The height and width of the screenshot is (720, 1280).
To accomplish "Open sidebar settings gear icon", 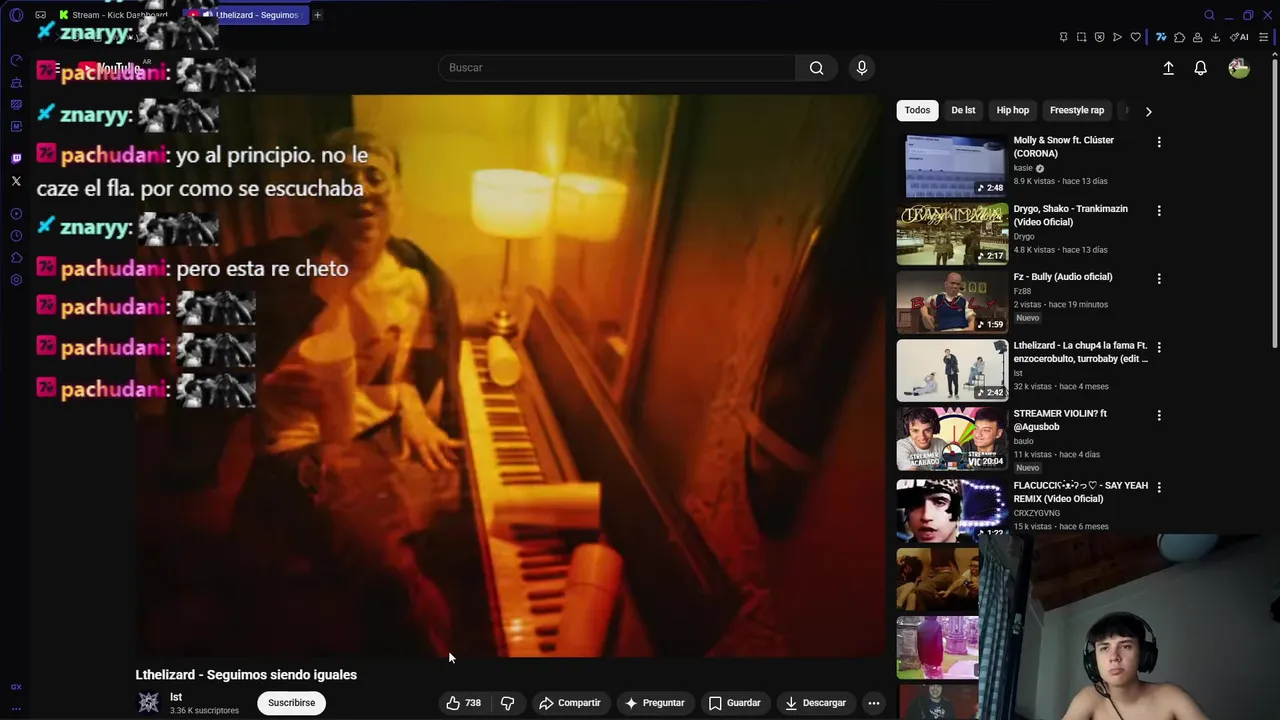I will [16, 280].
